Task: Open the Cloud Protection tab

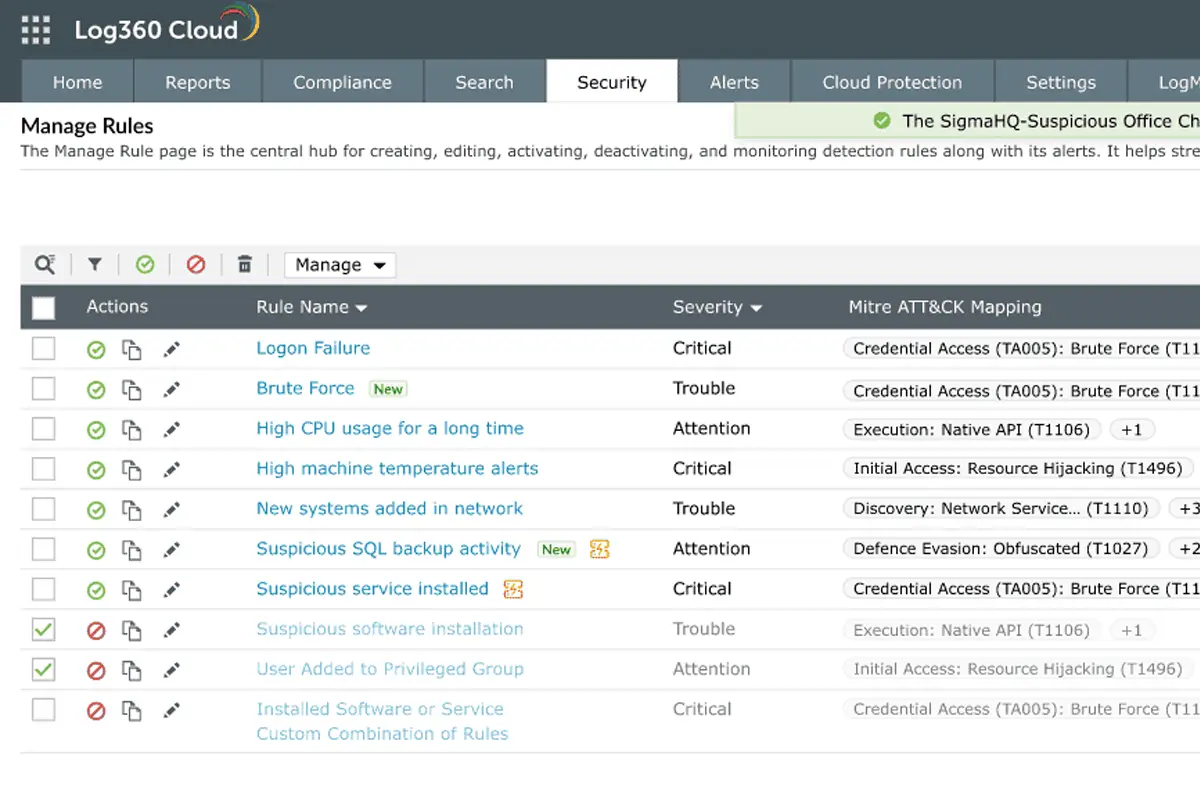Action: [891, 81]
